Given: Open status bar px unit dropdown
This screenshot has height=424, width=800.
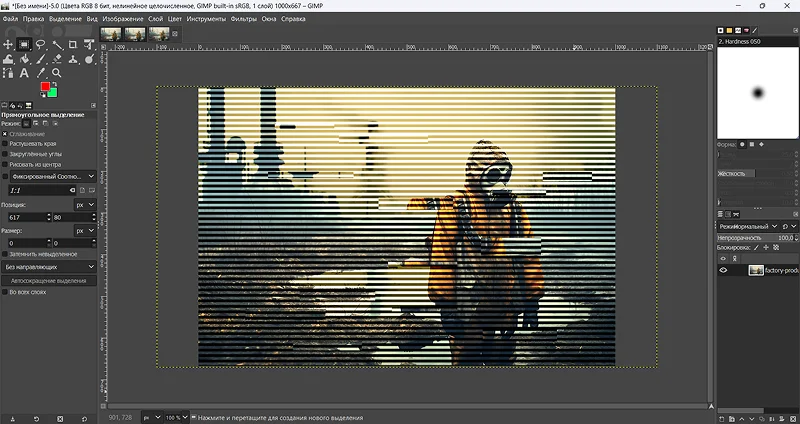Looking at the screenshot, I should [152, 417].
